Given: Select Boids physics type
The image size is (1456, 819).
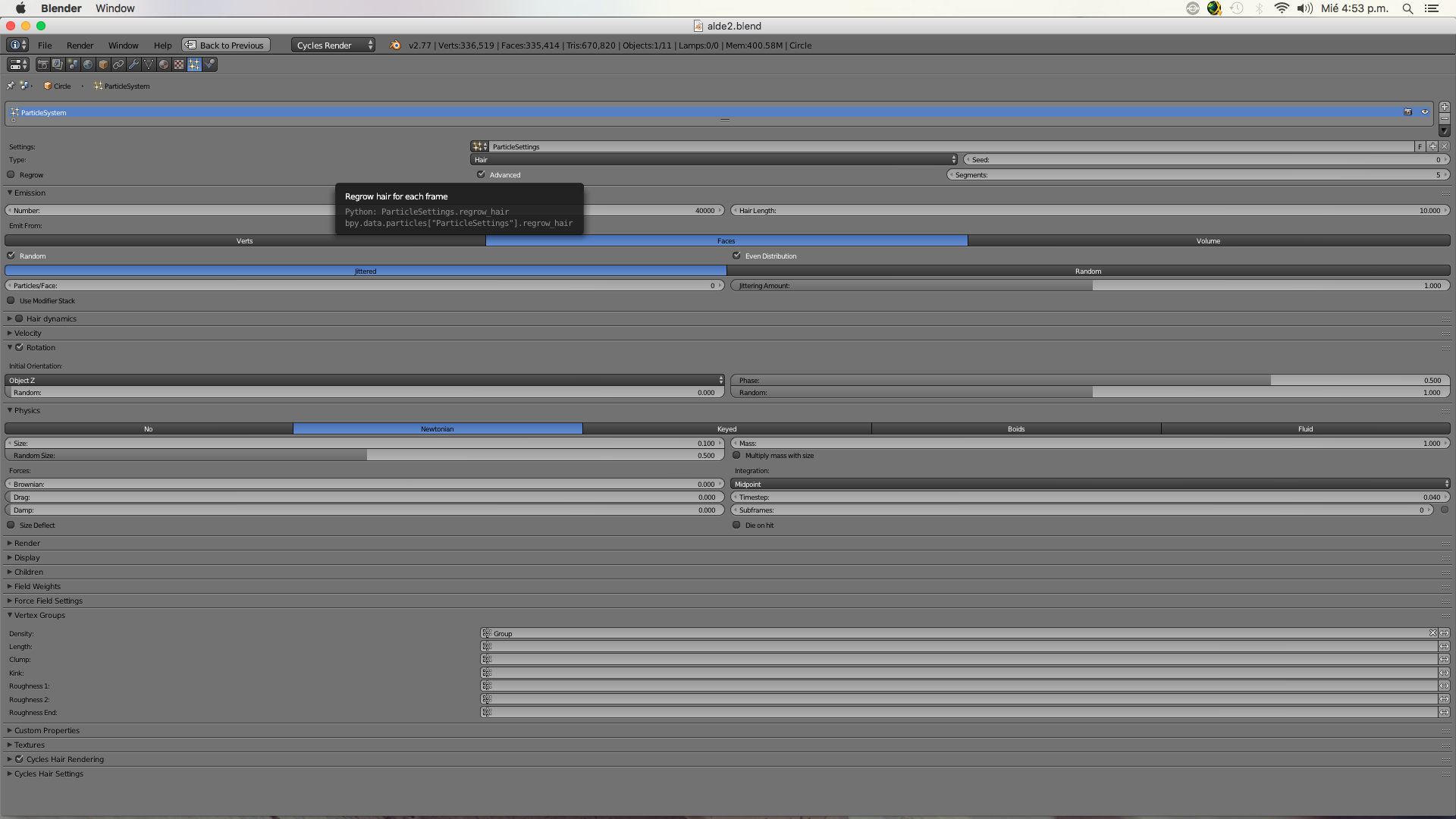Looking at the screenshot, I should (x=1015, y=429).
